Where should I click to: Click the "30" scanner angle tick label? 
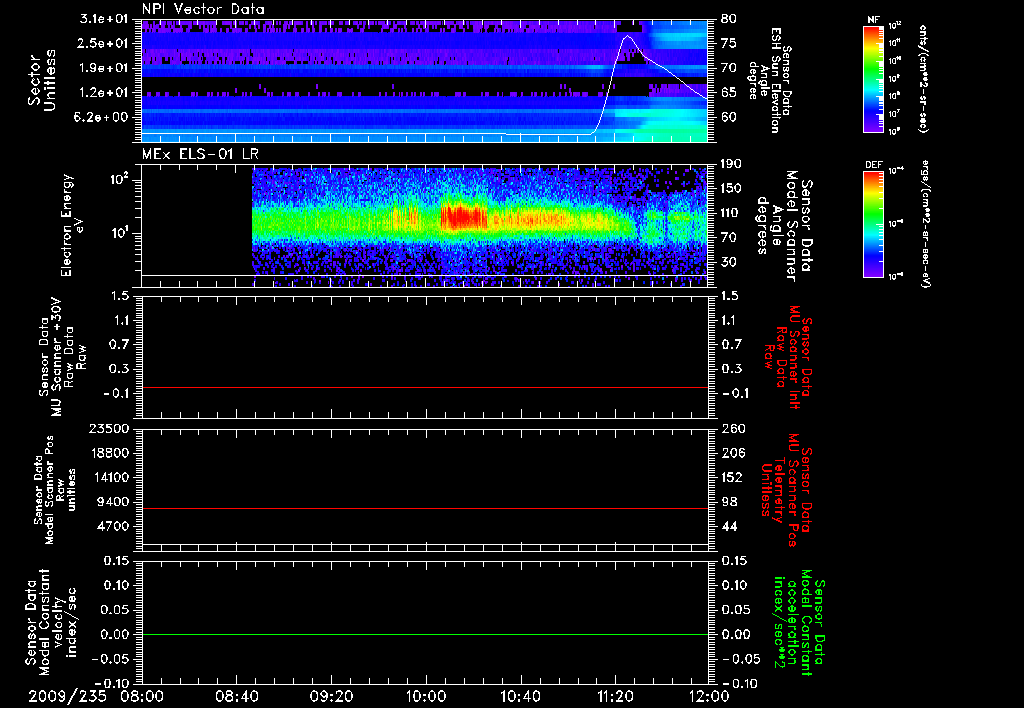click(x=729, y=262)
